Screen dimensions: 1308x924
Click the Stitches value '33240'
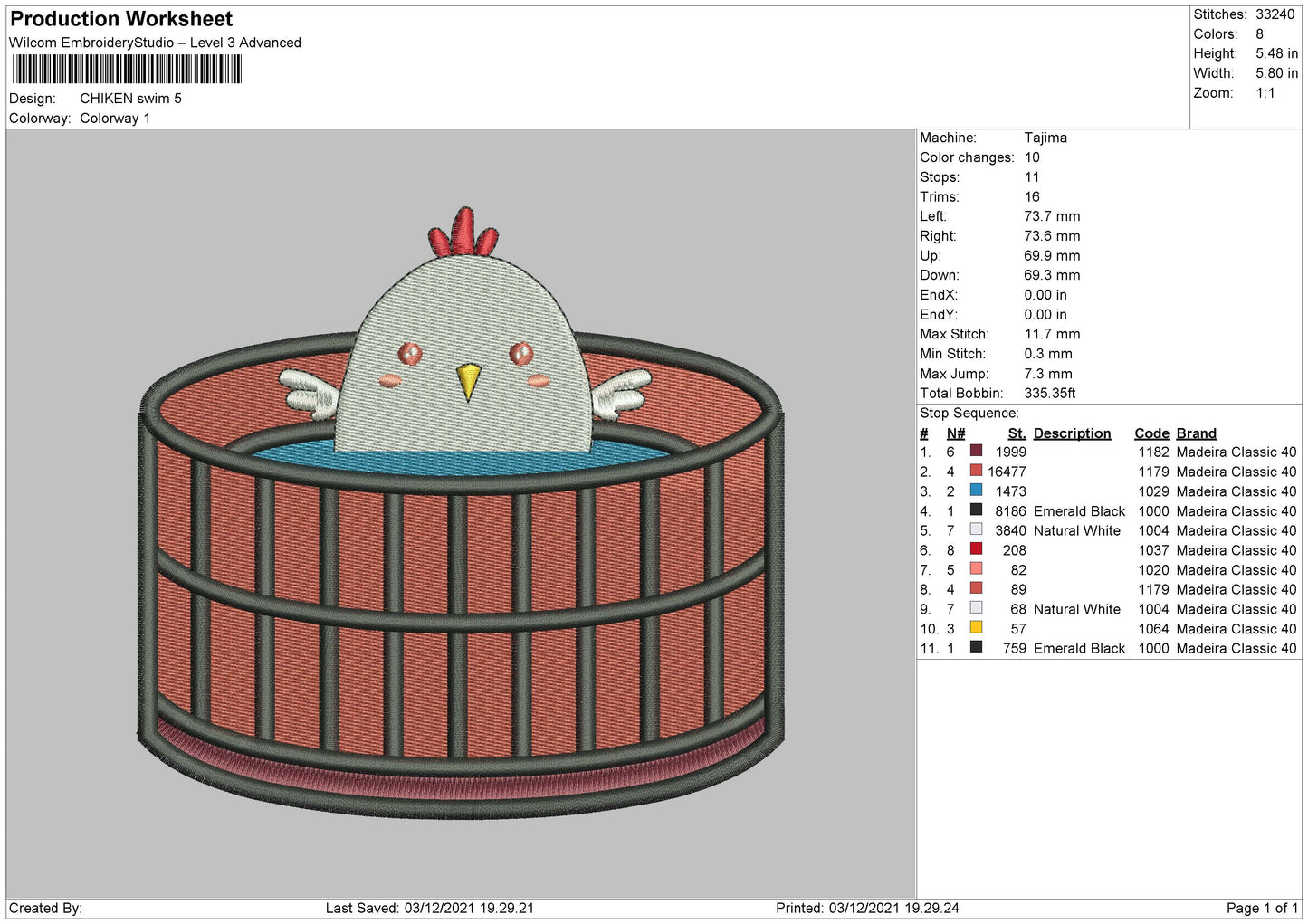pos(1275,14)
